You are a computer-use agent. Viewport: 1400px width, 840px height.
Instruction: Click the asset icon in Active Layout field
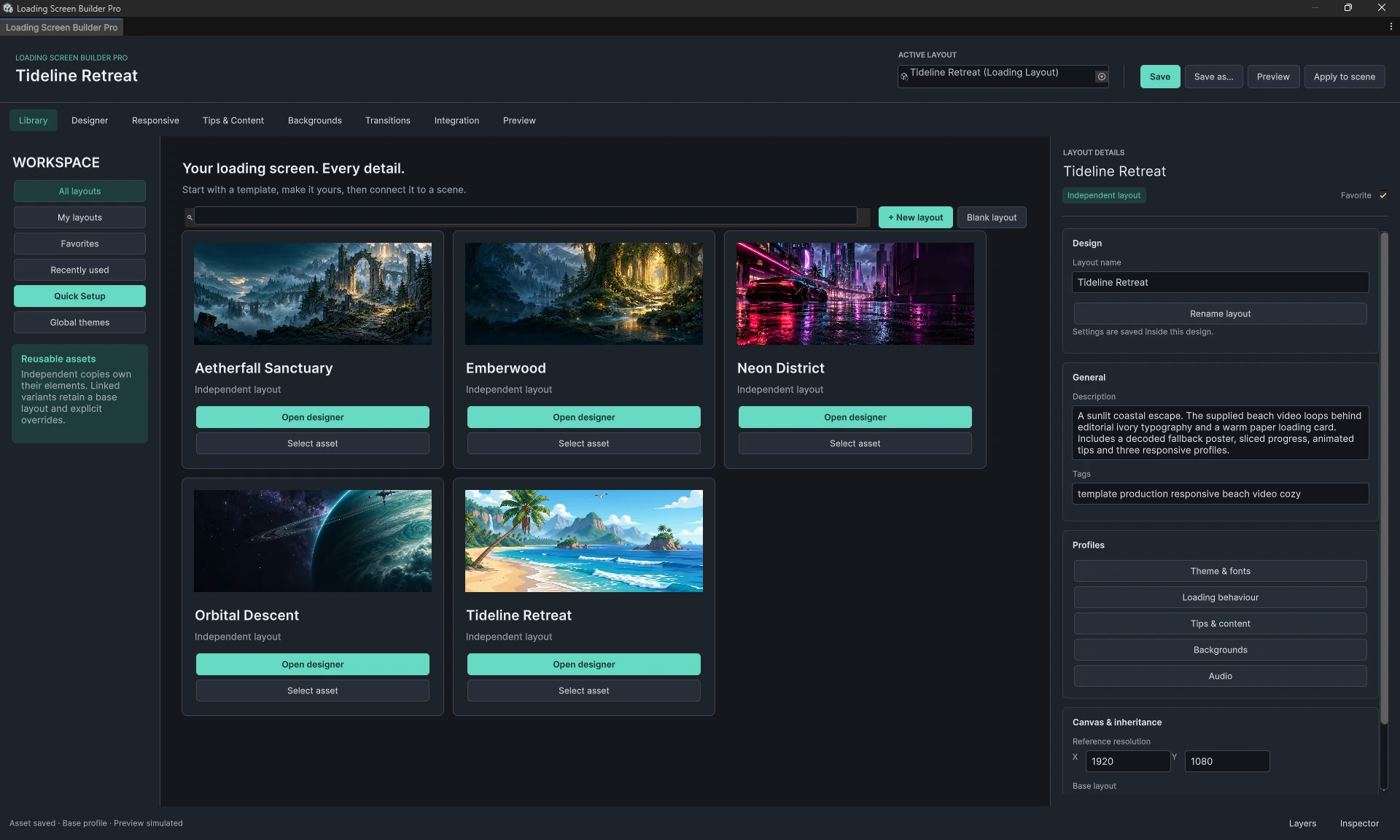(x=904, y=76)
